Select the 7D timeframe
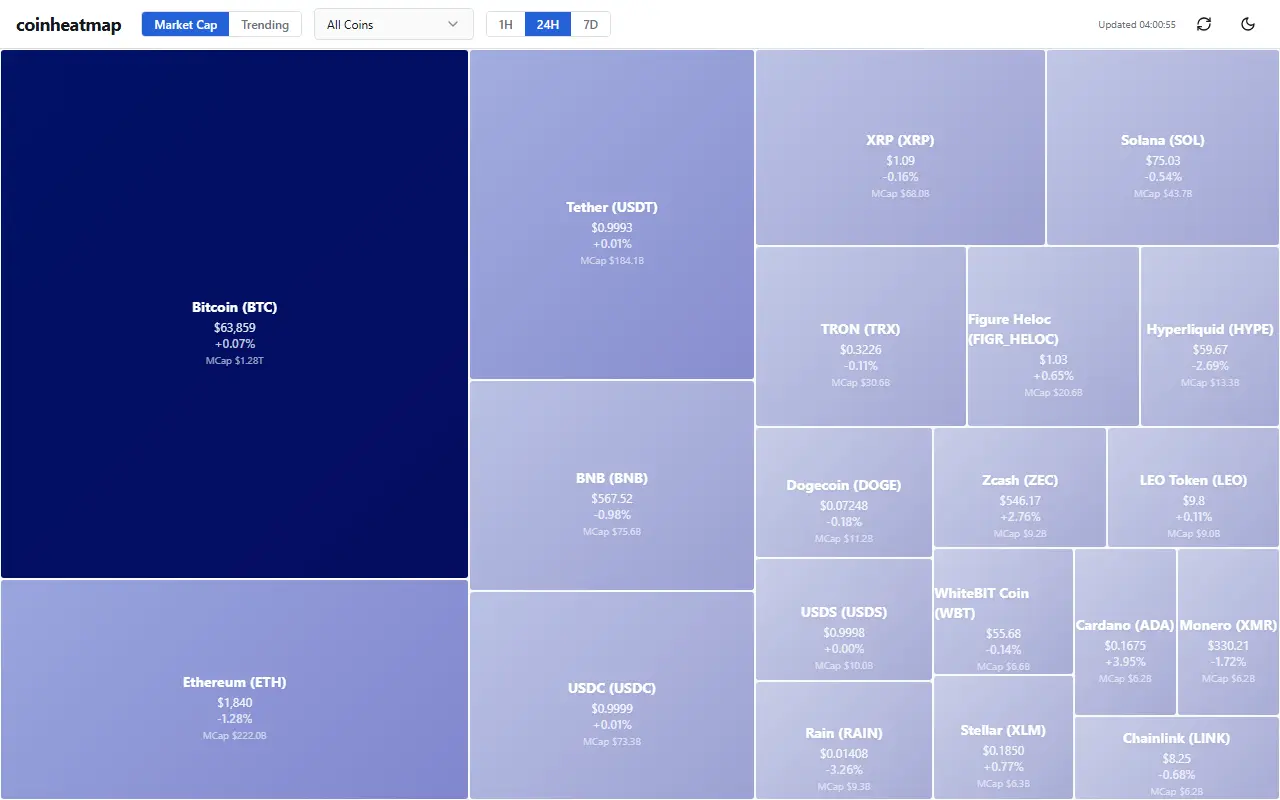Image resolution: width=1280 pixels, height=800 pixels. (x=590, y=24)
